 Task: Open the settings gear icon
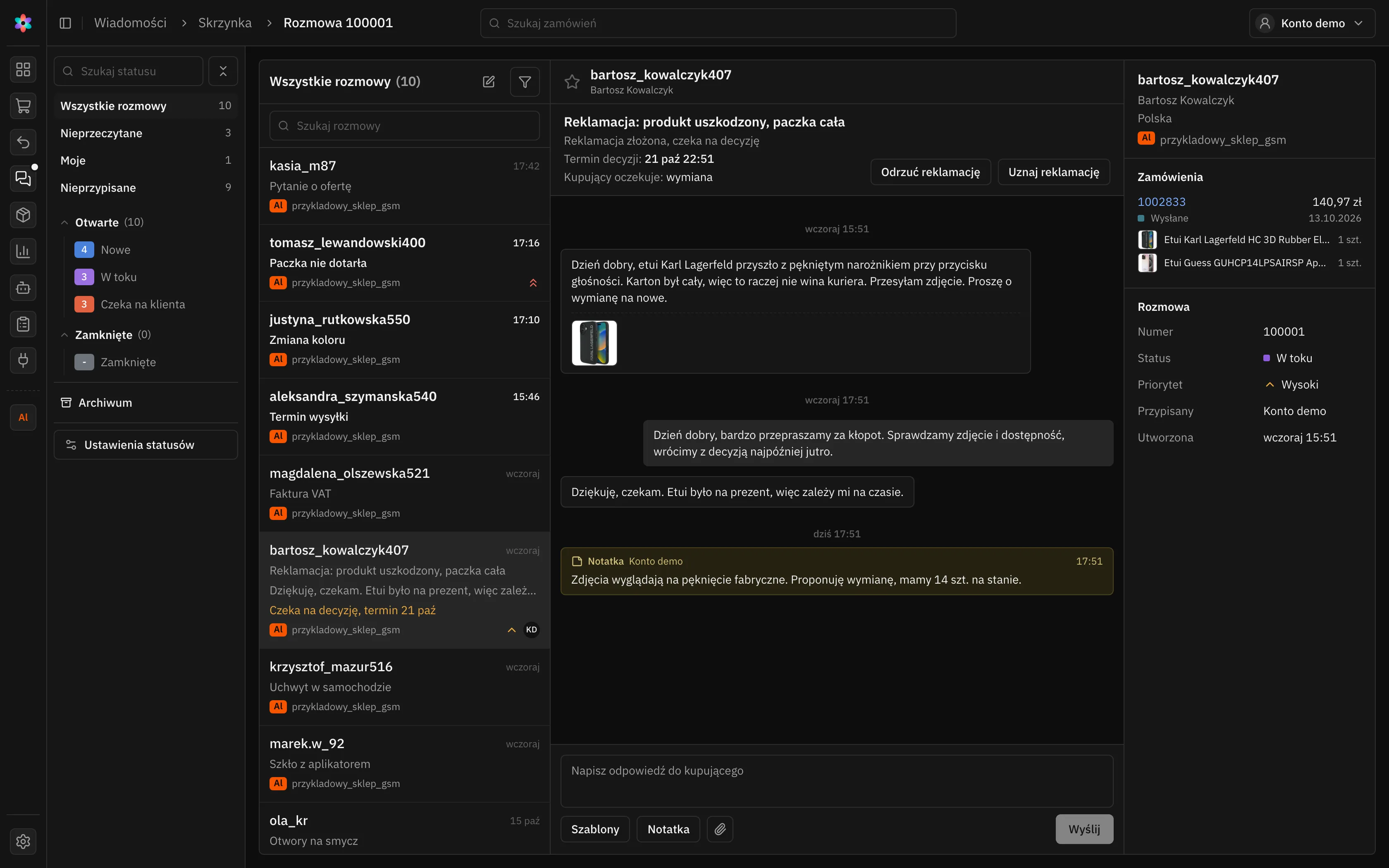[23, 841]
